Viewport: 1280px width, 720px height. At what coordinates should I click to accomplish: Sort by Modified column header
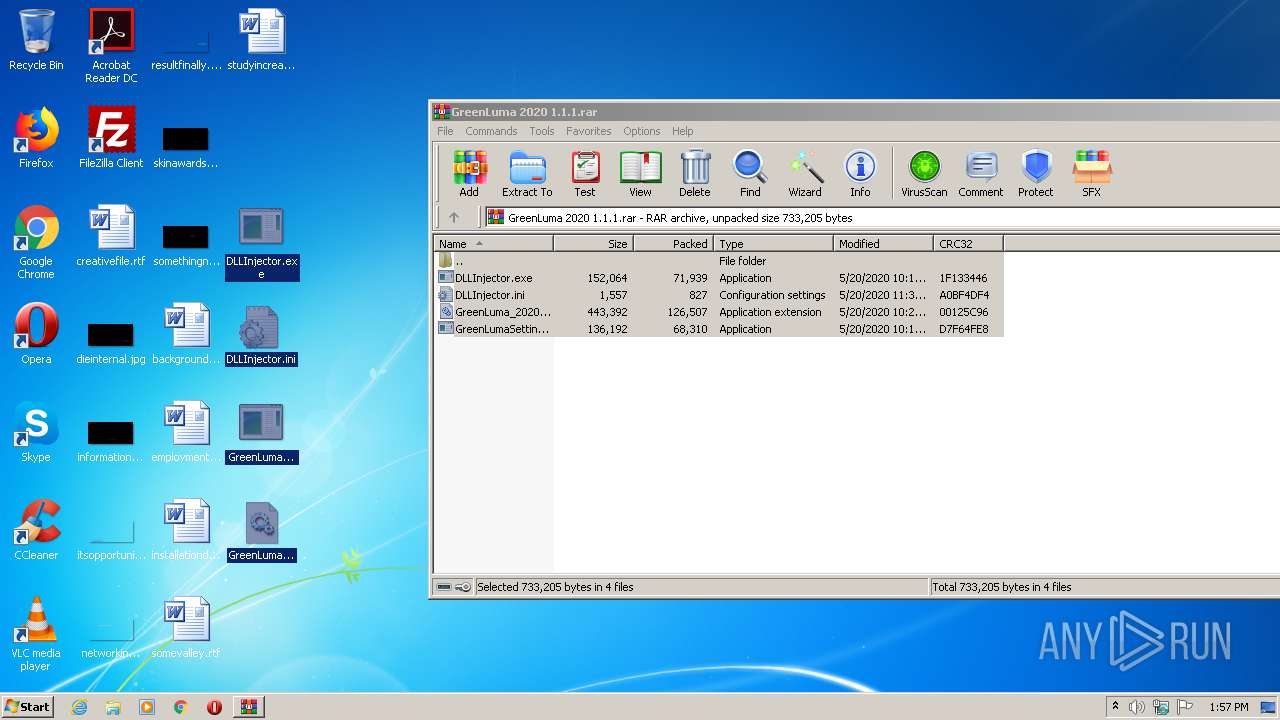click(x=883, y=244)
